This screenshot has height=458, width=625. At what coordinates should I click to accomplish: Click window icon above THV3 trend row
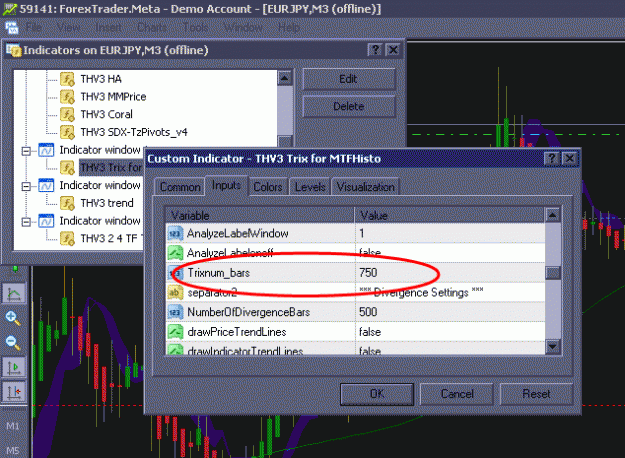click(46, 185)
